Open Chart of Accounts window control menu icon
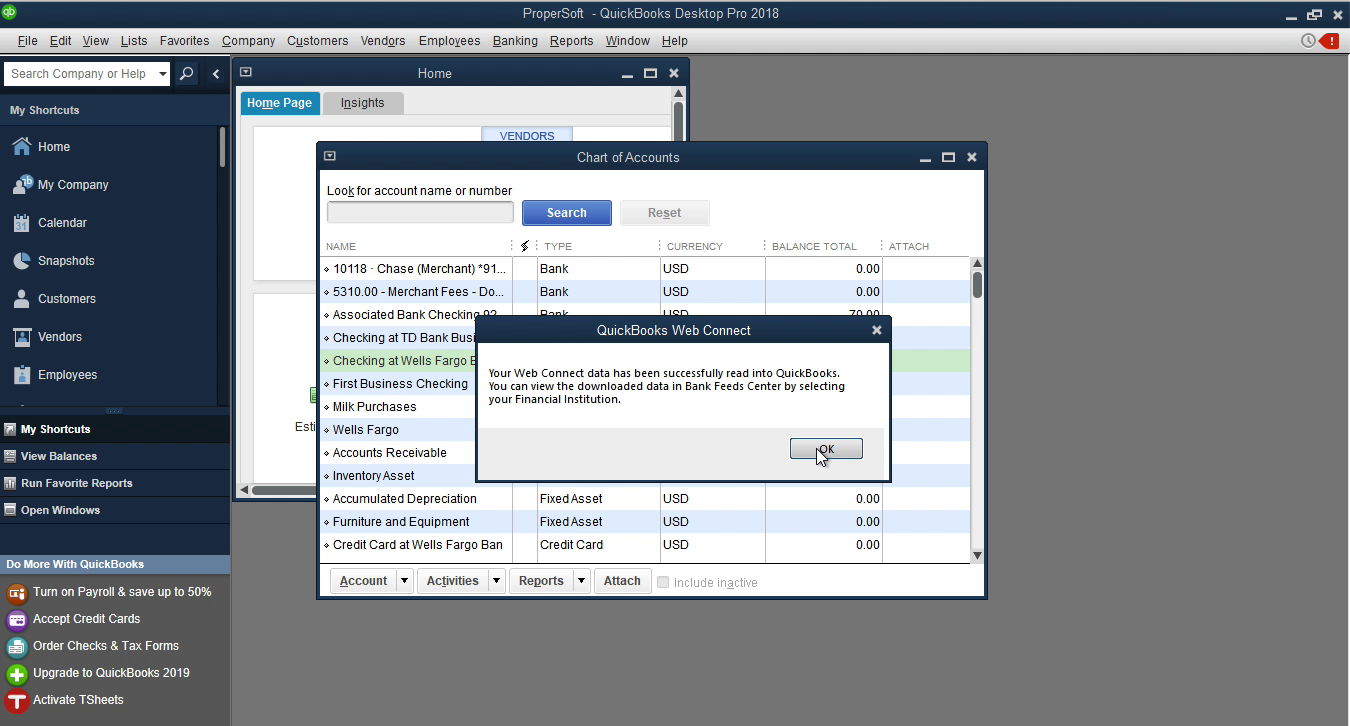The image size is (1350, 726). [330, 156]
